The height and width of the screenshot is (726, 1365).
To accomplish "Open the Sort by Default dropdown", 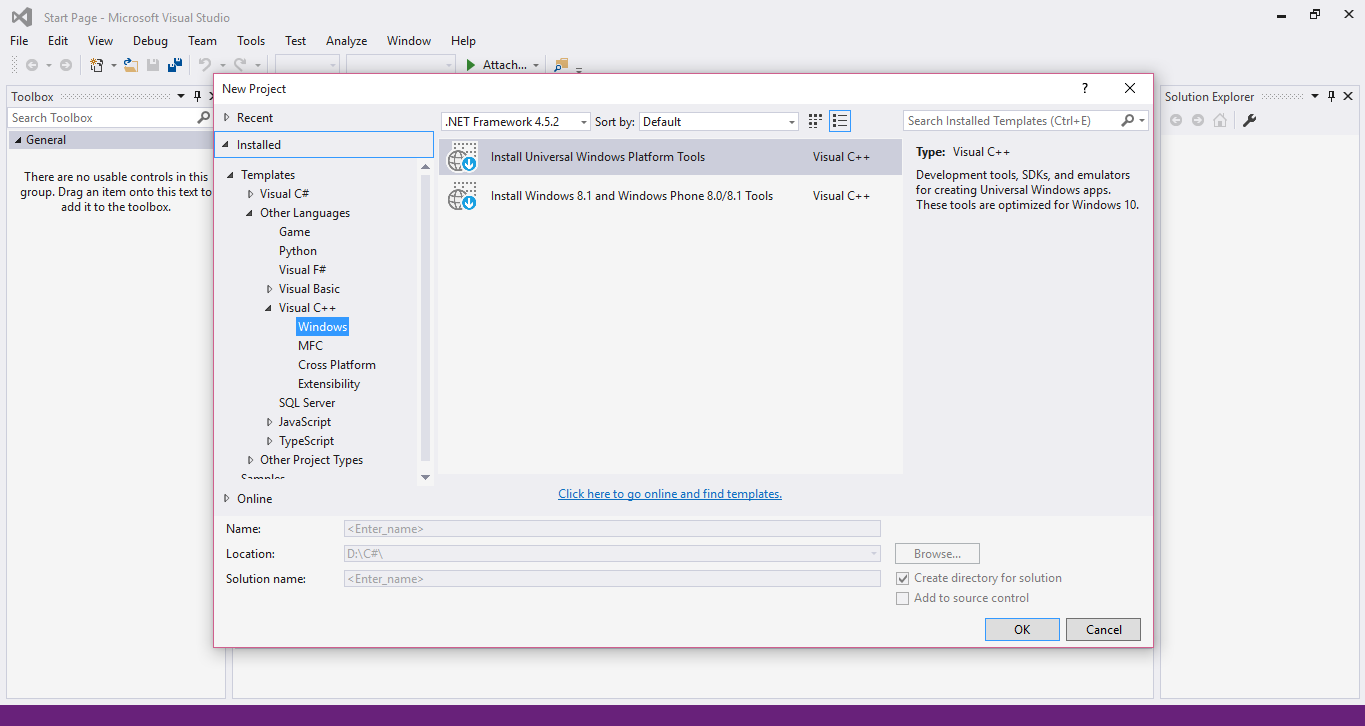I will (791, 122).
